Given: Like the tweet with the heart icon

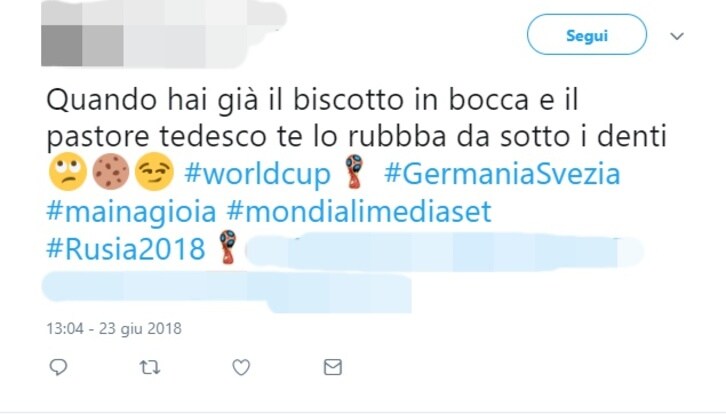Looking at the screenshot, I should click(x=241, y=368).
